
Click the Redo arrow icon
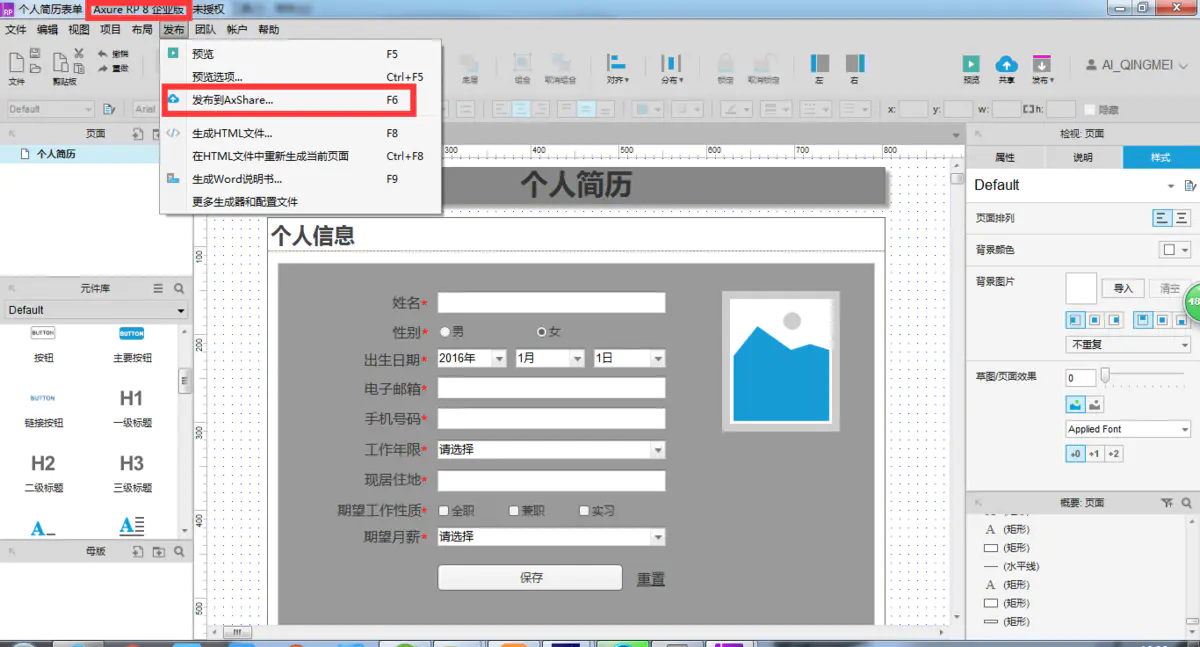103,68
